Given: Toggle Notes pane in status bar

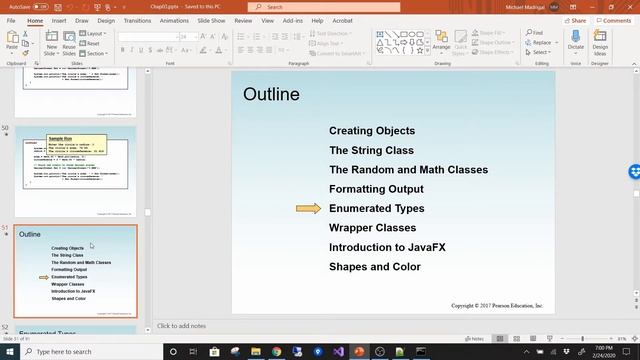Looking at the screenshot, I should tap(474, 339).
